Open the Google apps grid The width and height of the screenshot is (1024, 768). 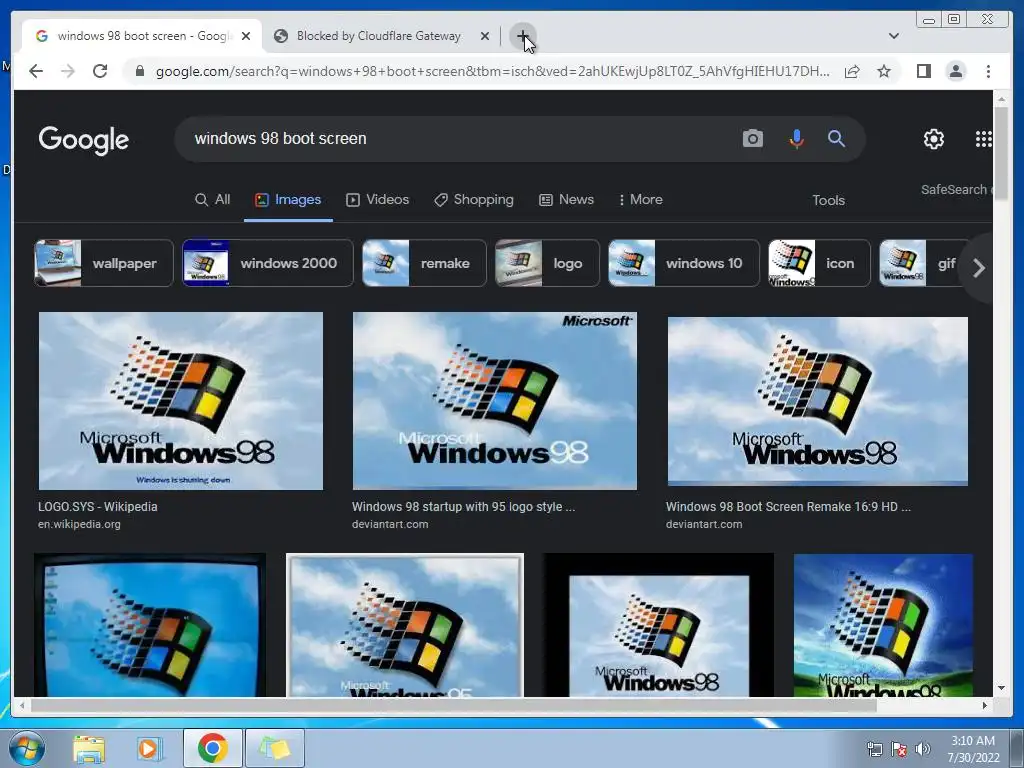pyautogui.click(x=984, y=138)
